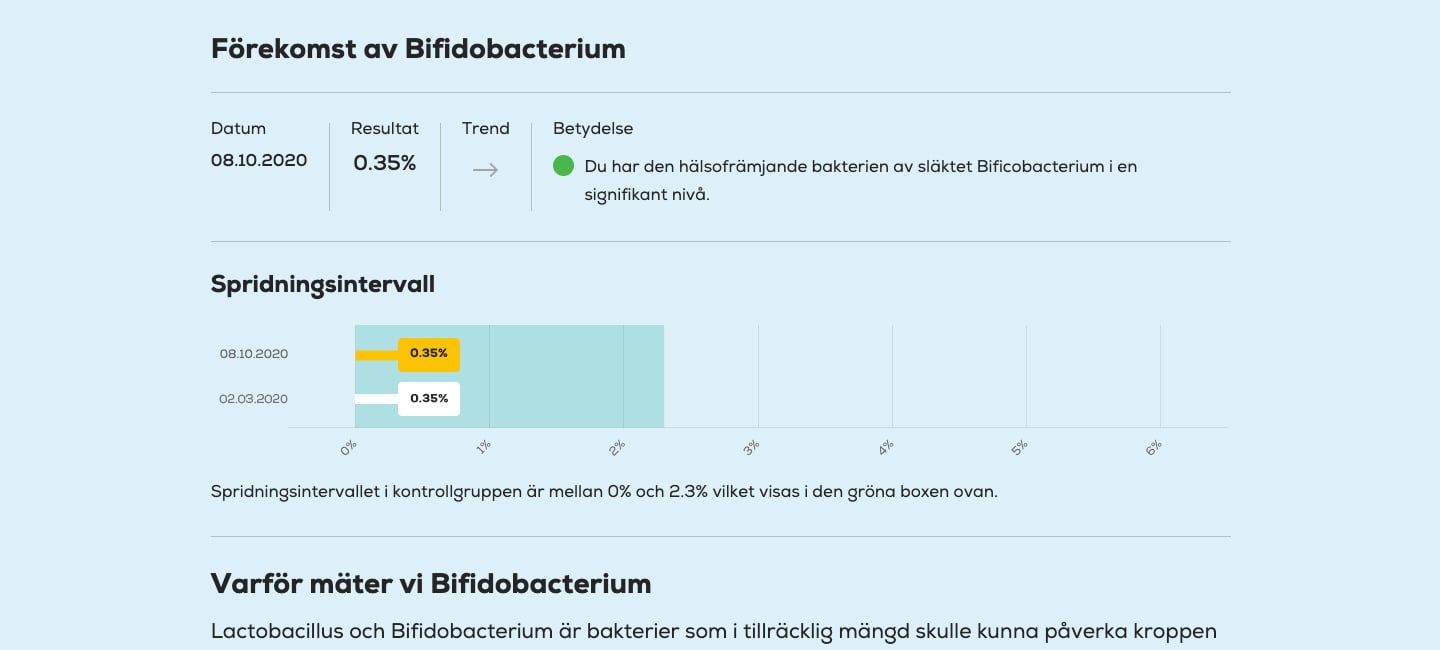Image resolution: width=1440 pixels, height=650 pixels.
Task: Click the 08.10.2020 row label in chart
Action: click(x=254, y=354)
